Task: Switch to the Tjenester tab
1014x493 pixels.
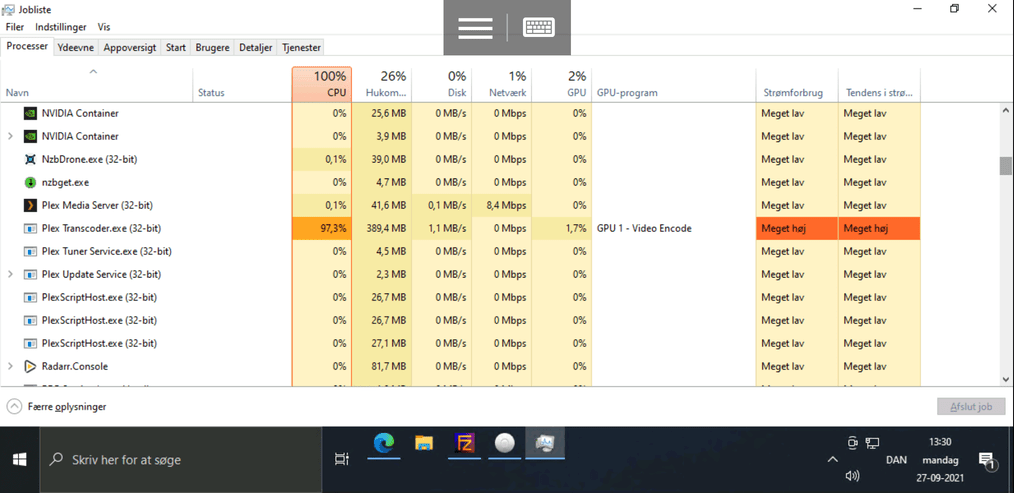Action: [301, 47]
